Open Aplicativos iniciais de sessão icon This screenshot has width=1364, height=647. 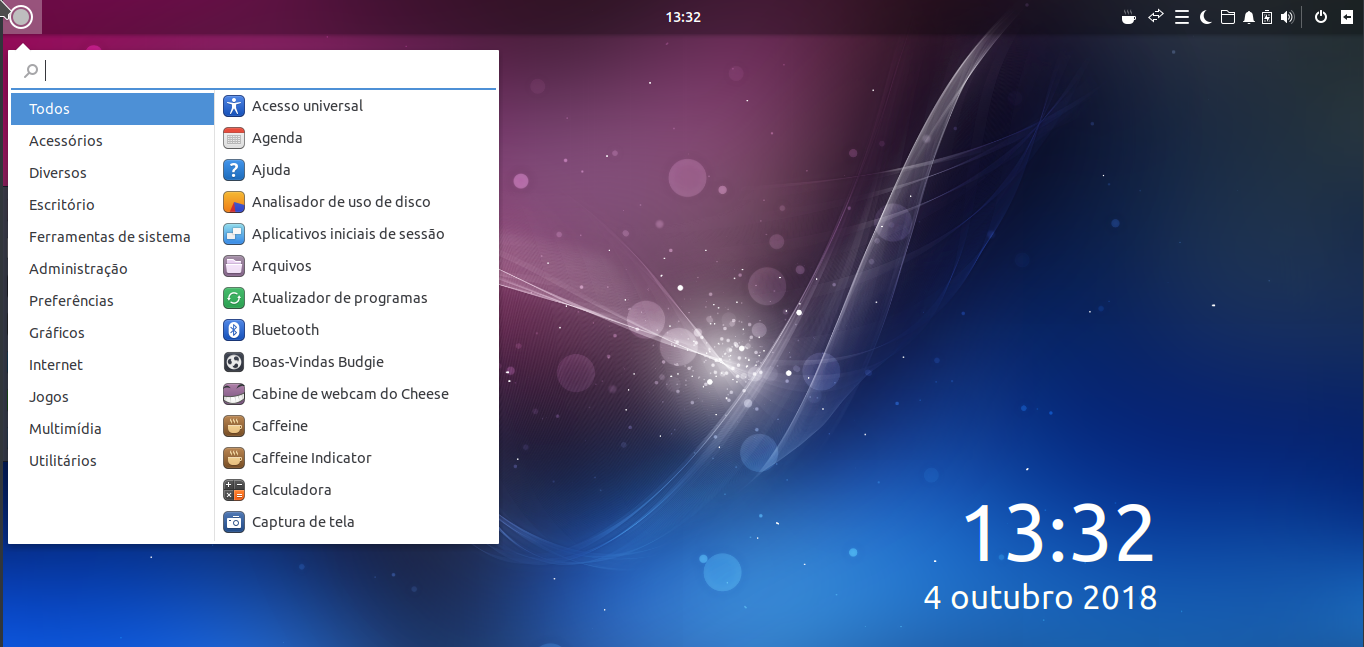234,234
